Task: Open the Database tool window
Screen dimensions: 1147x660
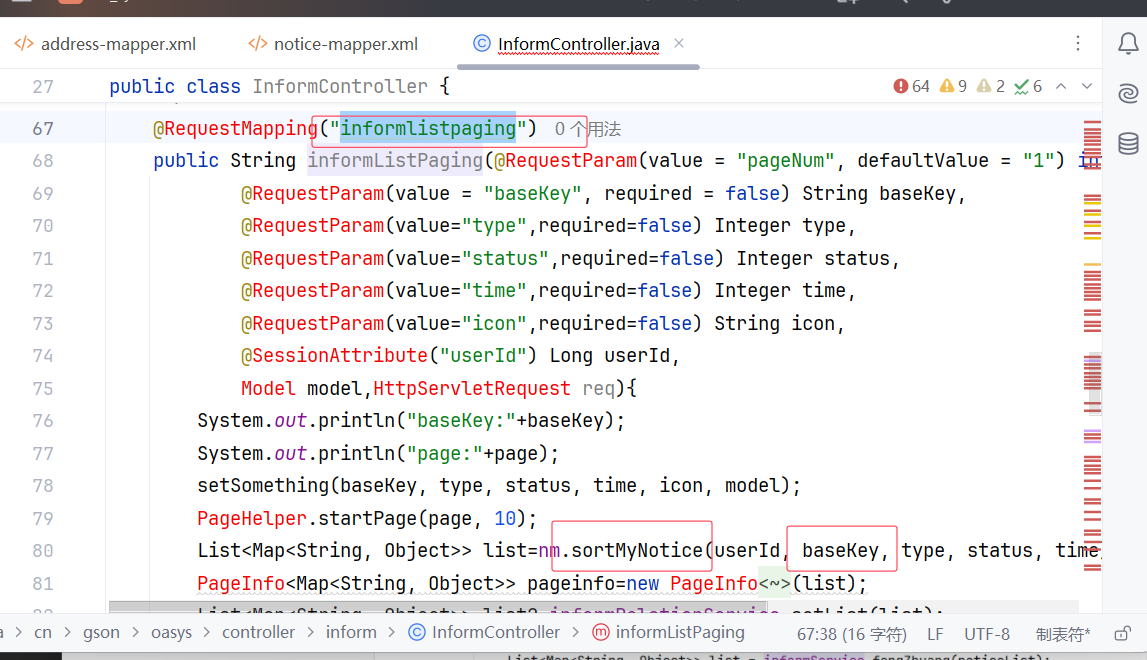Action: (1128, 143)
